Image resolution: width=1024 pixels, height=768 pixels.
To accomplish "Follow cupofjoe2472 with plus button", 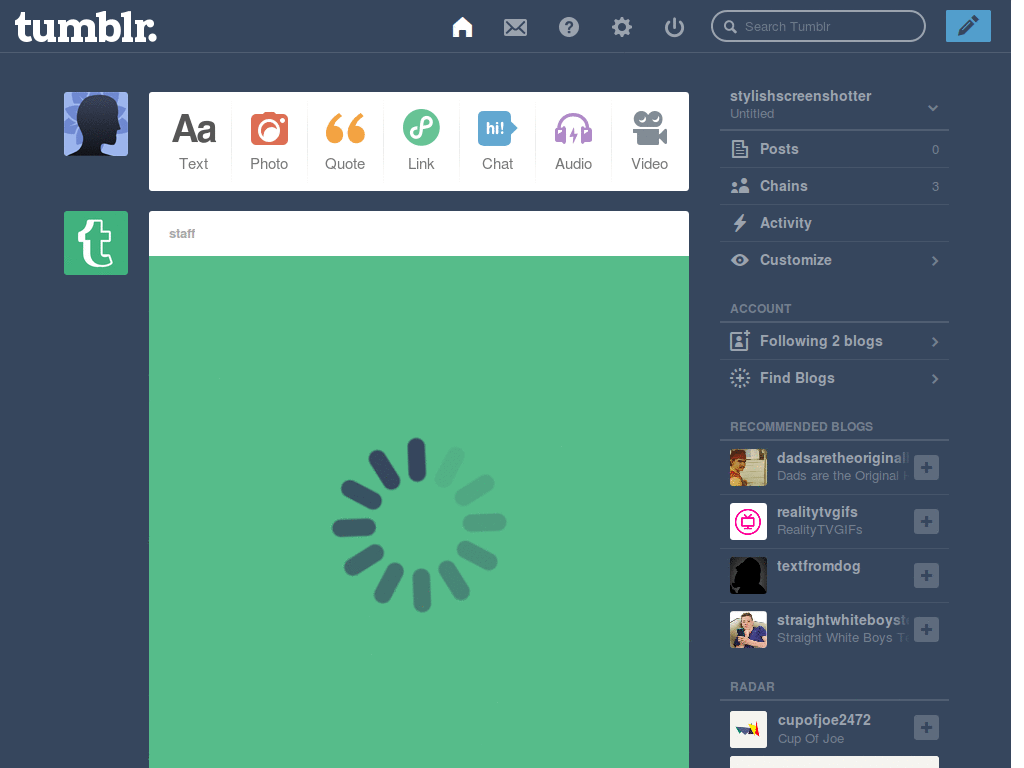I will pos(926,728).
